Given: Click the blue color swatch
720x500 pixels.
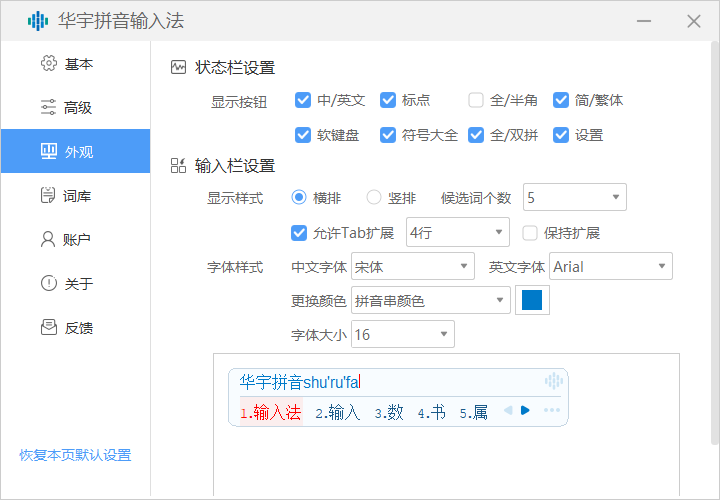Looking at the screenshot, I should 532,300.
